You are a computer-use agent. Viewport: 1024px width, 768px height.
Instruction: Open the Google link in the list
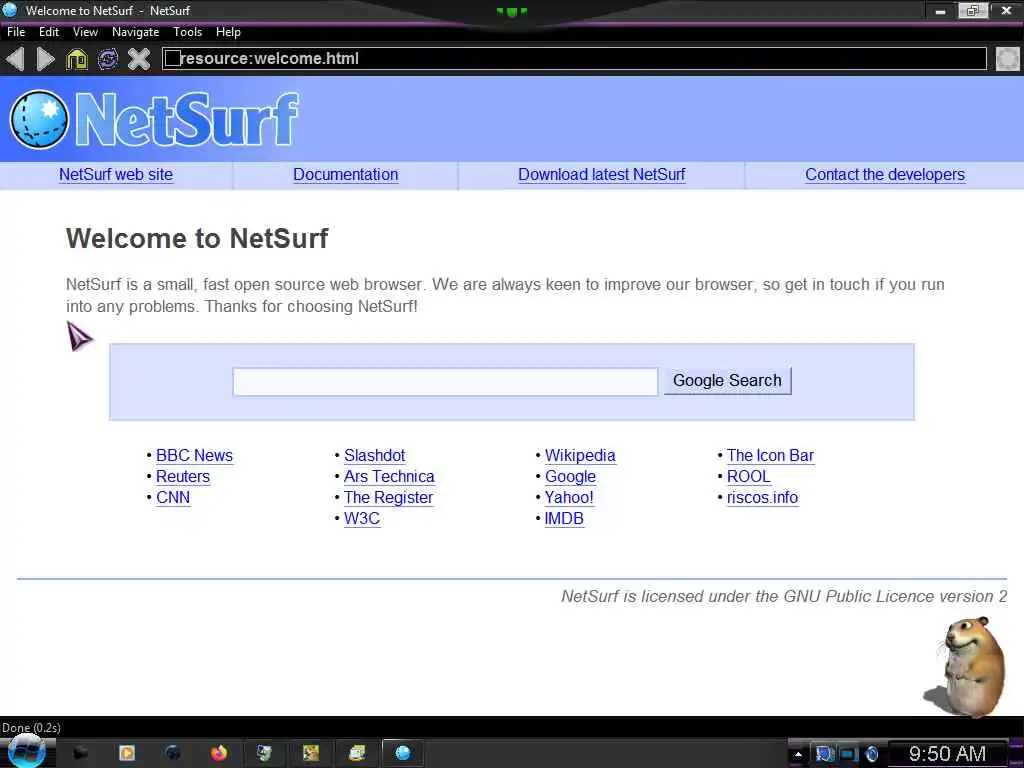tap(570, 477)
